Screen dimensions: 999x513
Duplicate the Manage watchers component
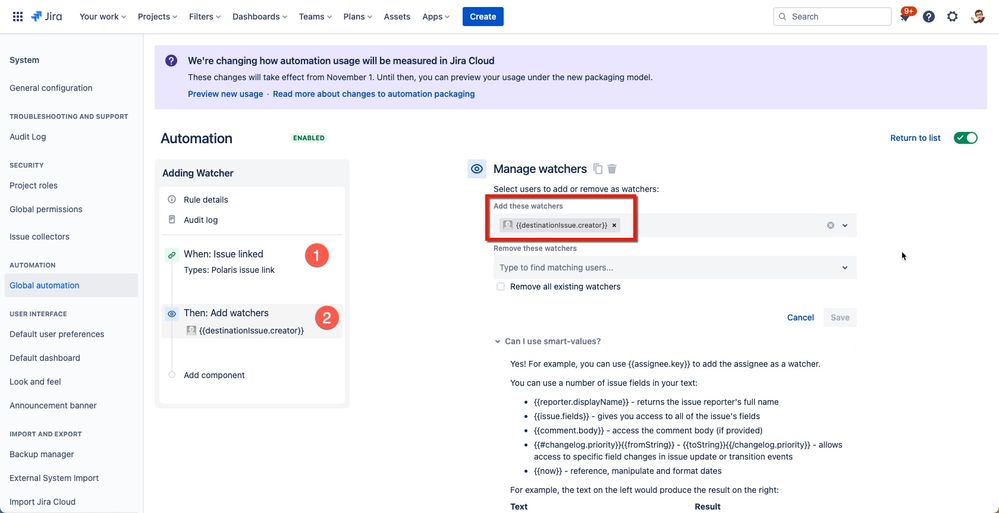(x=598, y=169)
